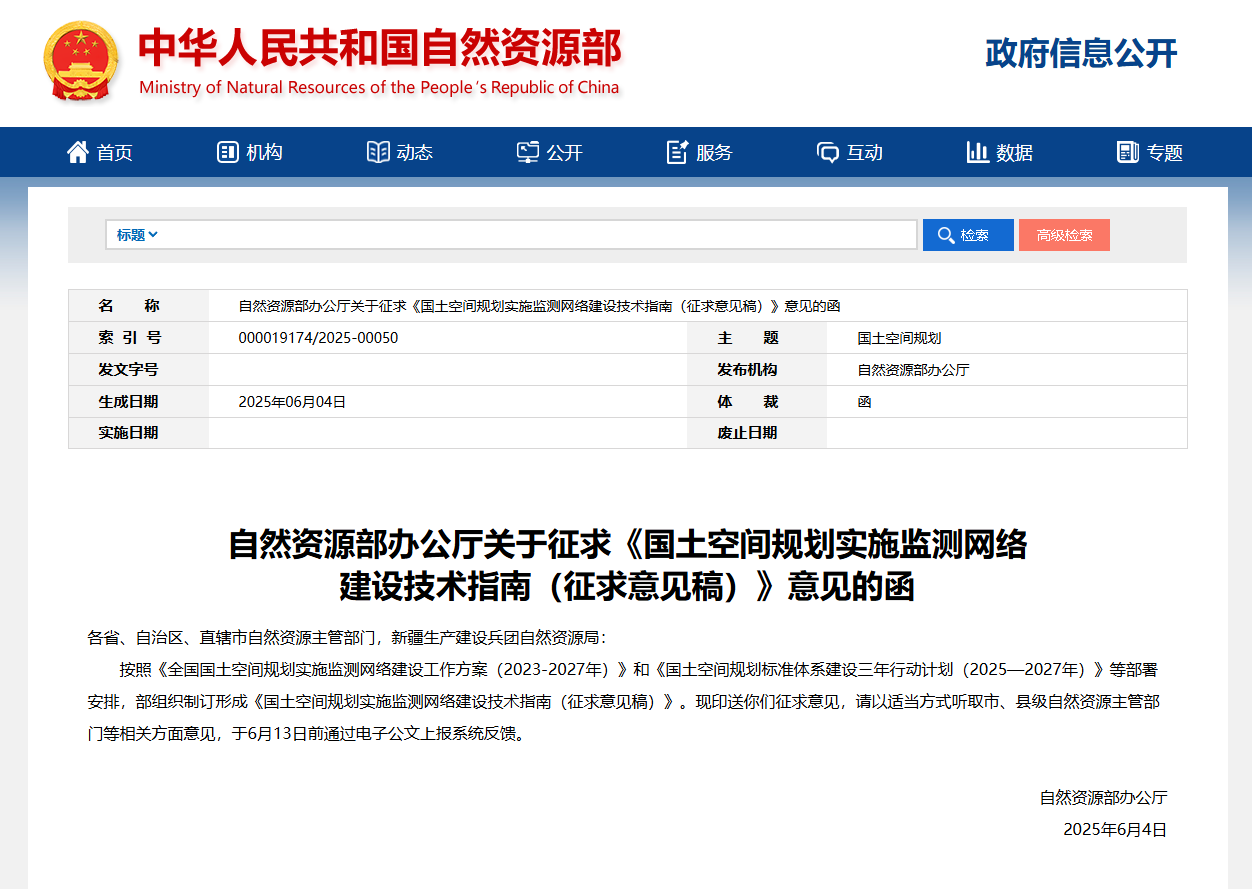The width and height of the screenshot is (1252, 889).
Task: Click the magnifier icon in 检索 button
Action: coord(945,235)
